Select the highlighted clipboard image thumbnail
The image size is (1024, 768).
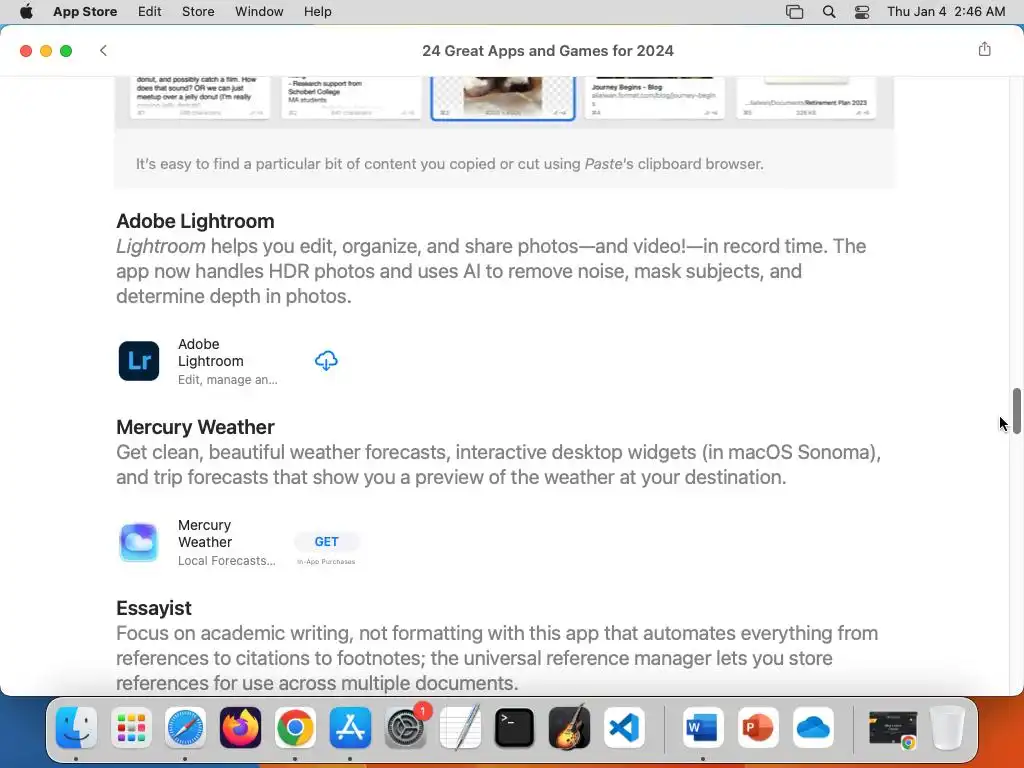click(x=503, y=98)
